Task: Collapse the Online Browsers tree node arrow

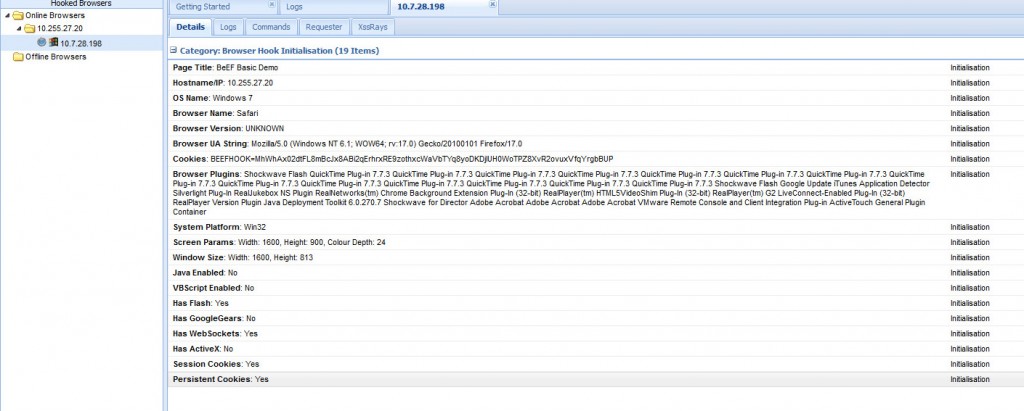Action: pyautogui.click(x=7, y=15)
